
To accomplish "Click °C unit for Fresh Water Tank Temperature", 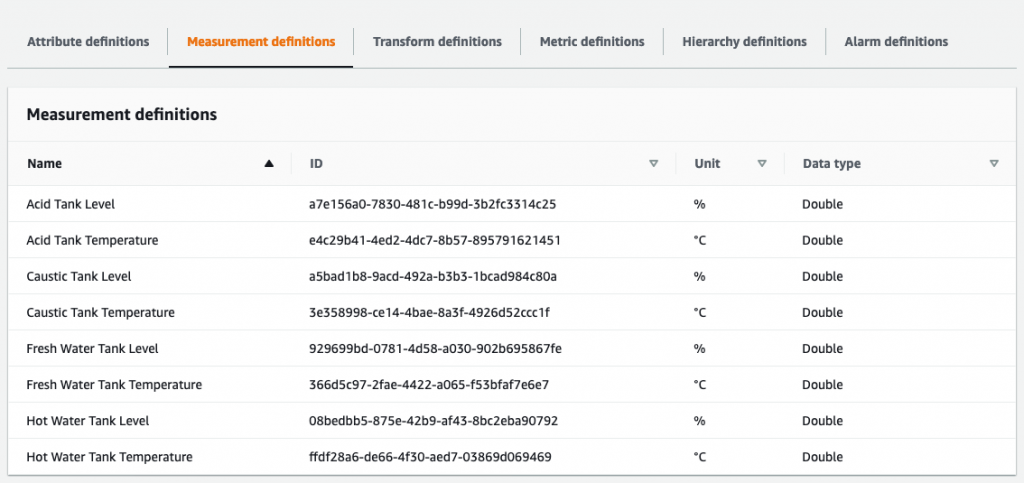I will (700, 384).
